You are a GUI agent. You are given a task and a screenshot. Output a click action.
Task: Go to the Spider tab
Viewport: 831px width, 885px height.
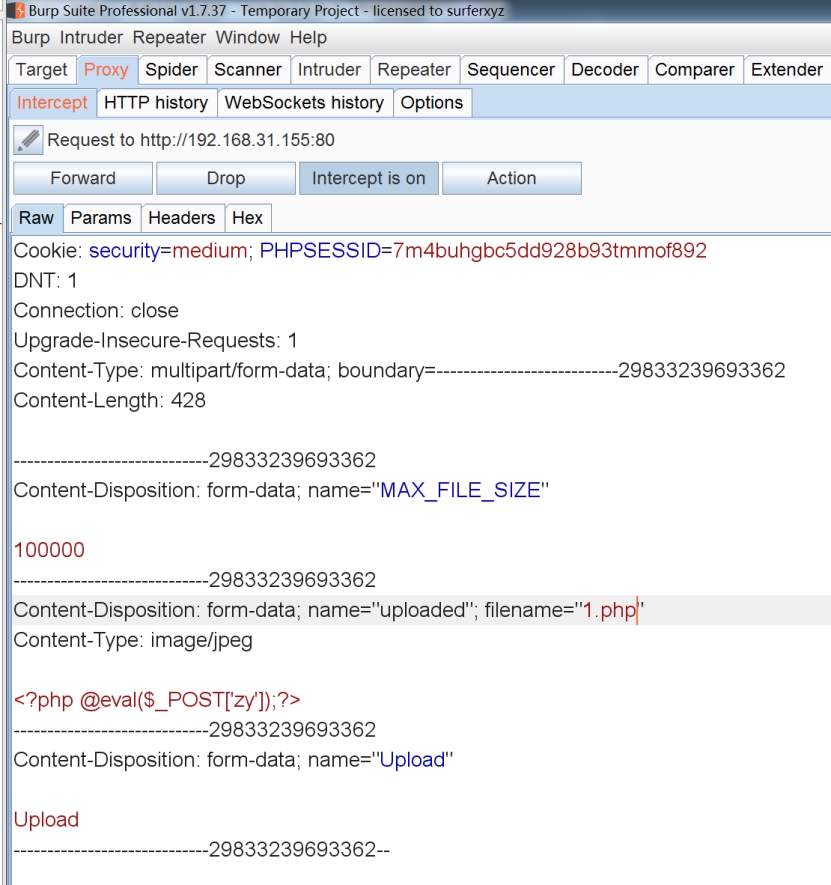pyautogui.click(x=172, y=70)
